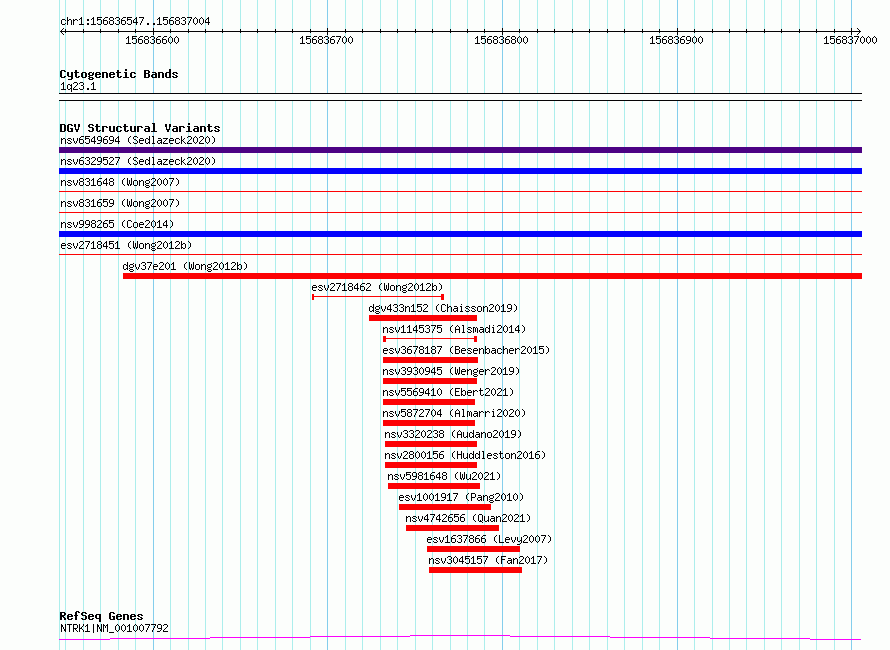Click the nsv1145375 (Alsmadi2014) thin span glyph

tap(430, 339)
